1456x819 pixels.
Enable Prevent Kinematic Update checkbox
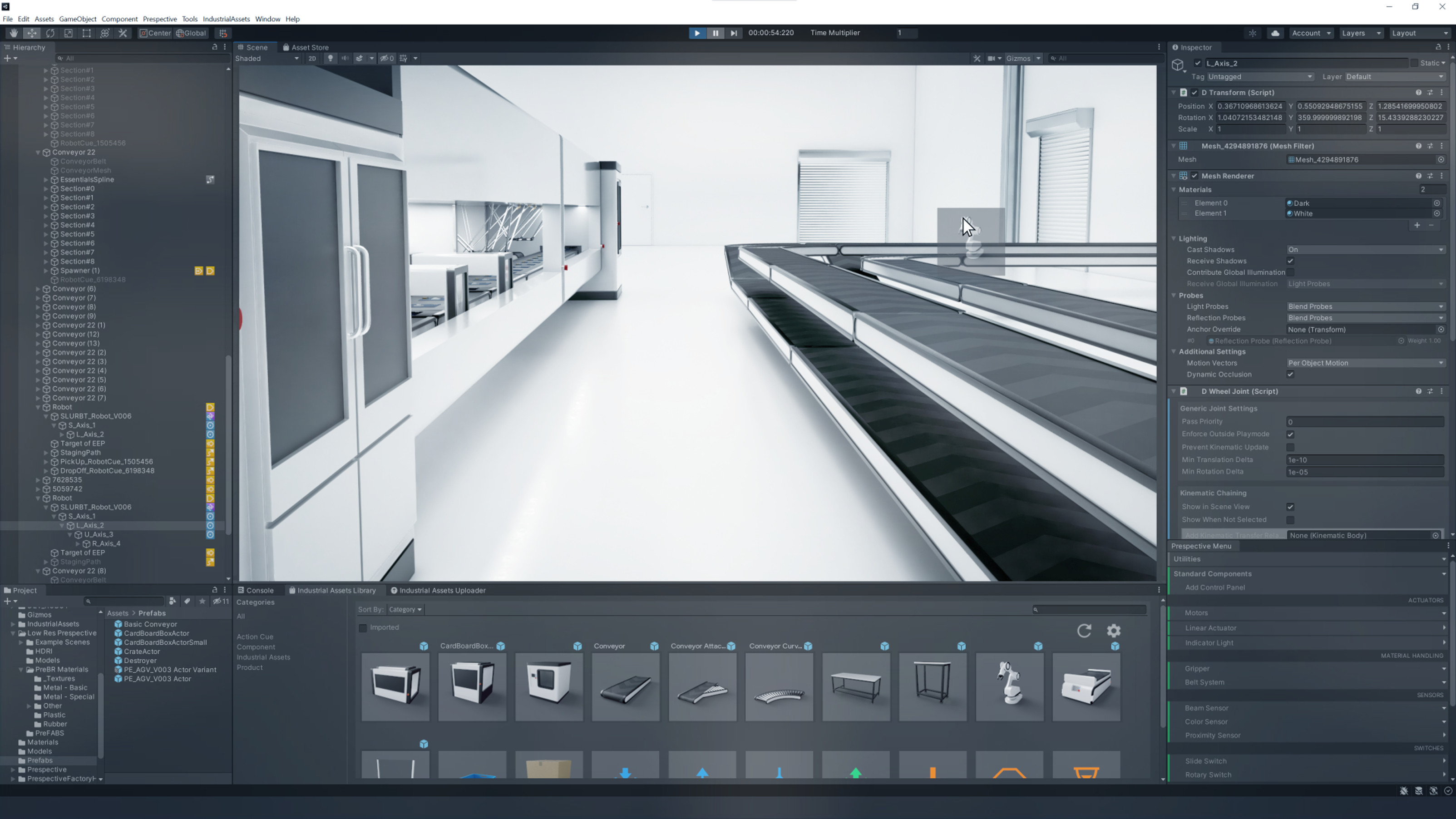coord(1290,447)
